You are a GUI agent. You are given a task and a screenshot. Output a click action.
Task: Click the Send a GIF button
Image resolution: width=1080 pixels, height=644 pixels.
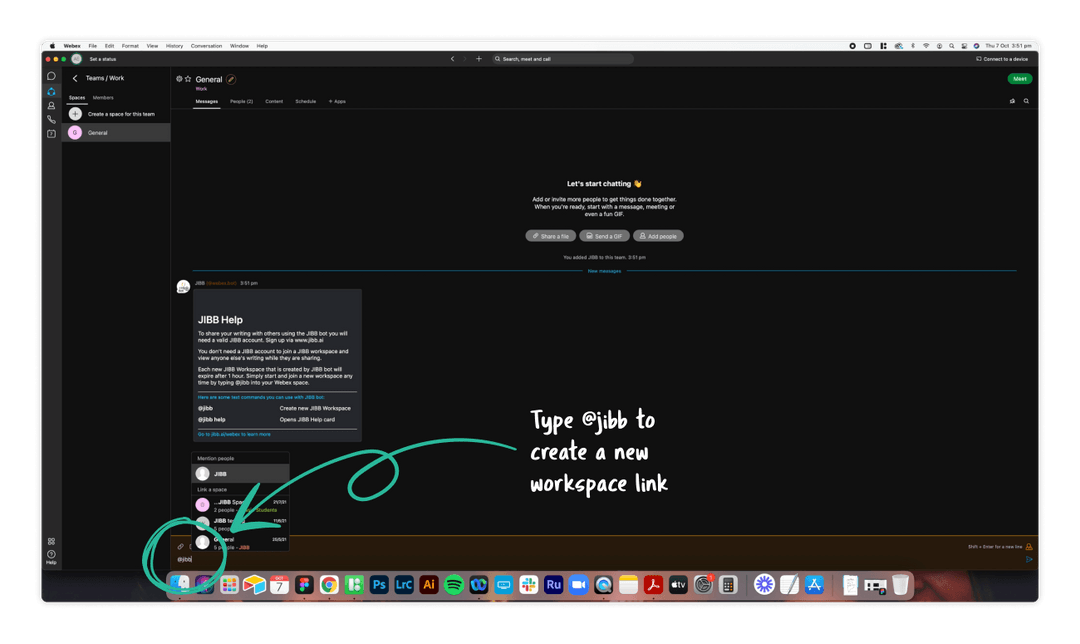coord(604,236)
